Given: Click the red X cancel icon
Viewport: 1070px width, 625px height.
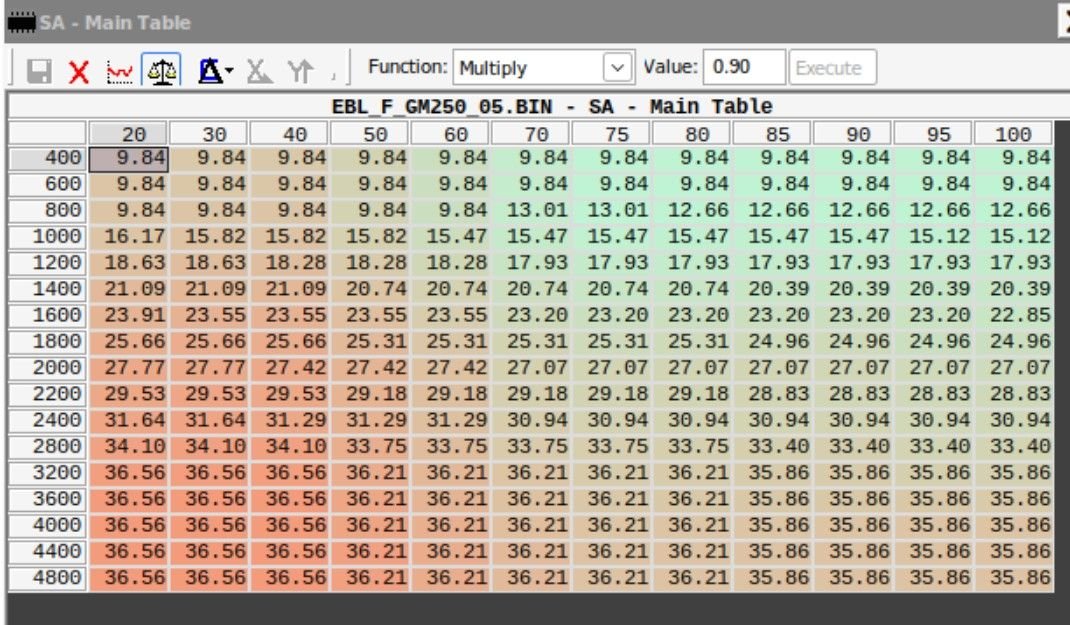Looking at the screenshot, I should [78, 70].
